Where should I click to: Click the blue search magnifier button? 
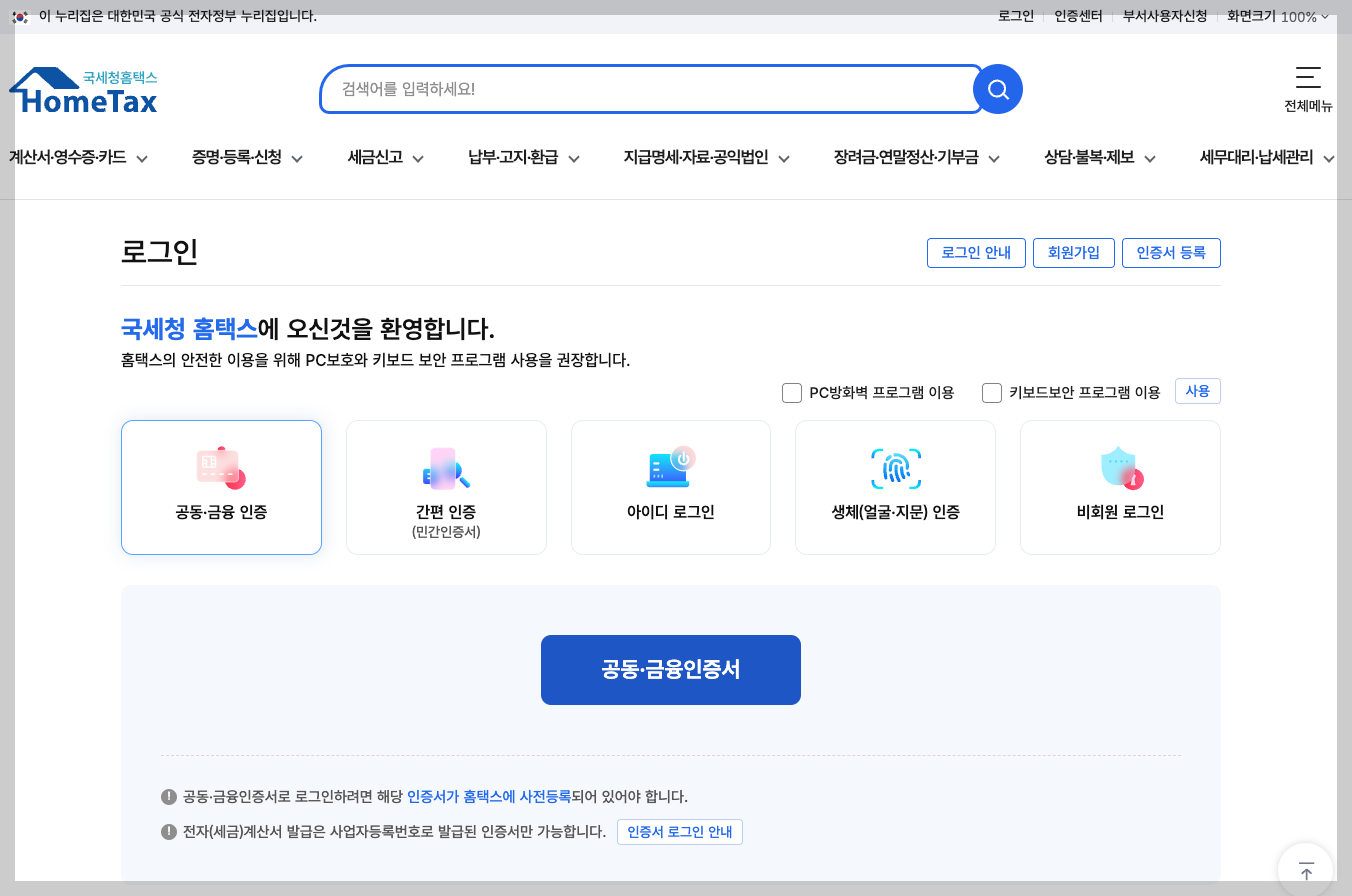pos(998,89)
